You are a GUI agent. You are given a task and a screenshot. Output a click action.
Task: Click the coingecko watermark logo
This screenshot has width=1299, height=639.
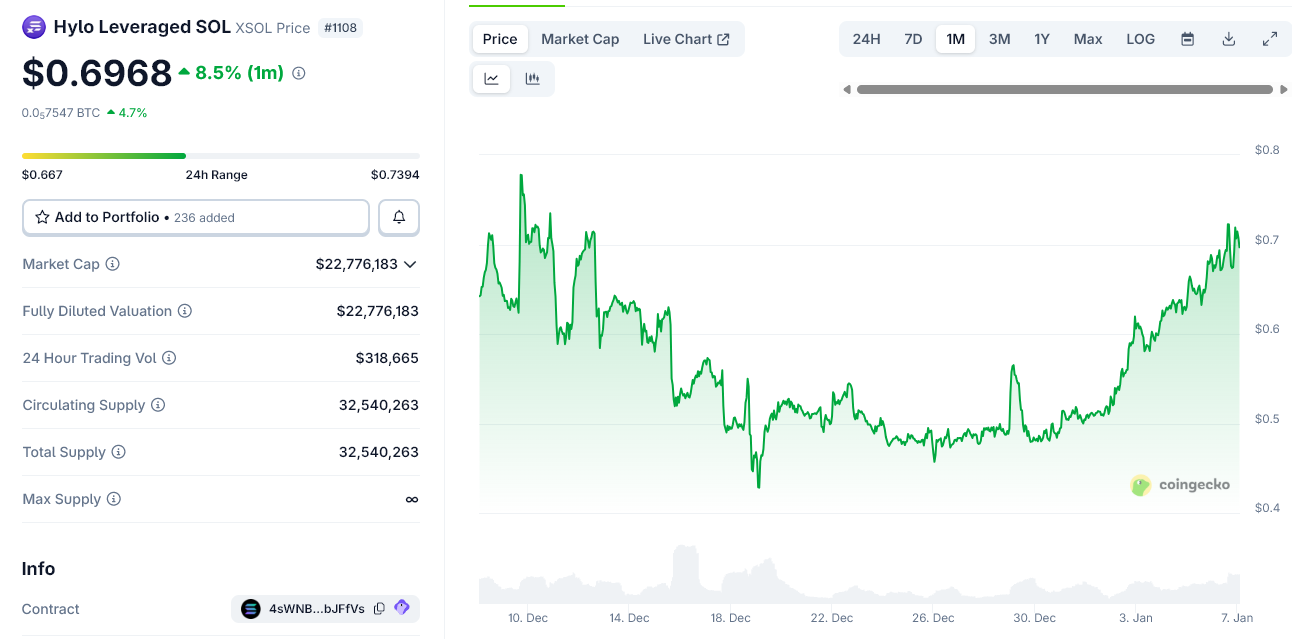(1139, 484)
